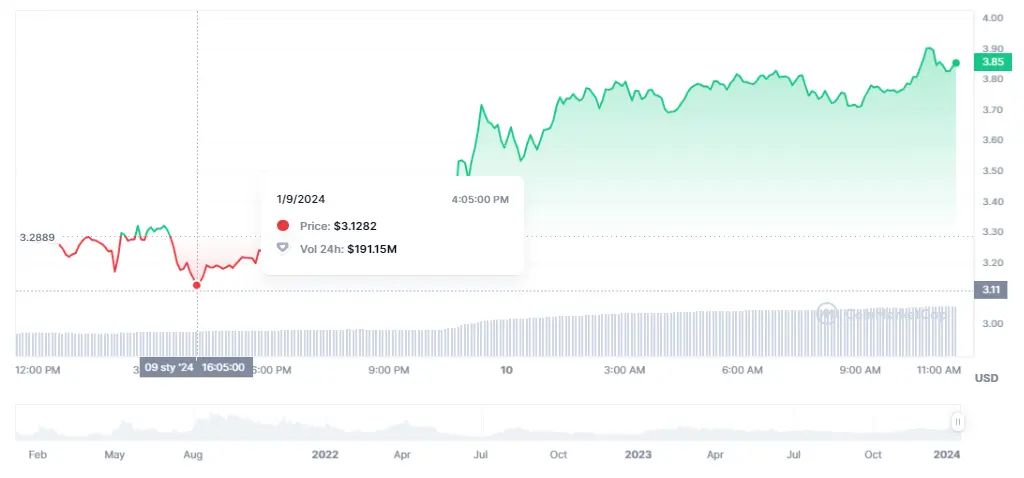This screenshot has height=478, width=1024.
Task: Click the gray 3.11 price axis tag
Action: pyautogui.click(x=992, y=290)
